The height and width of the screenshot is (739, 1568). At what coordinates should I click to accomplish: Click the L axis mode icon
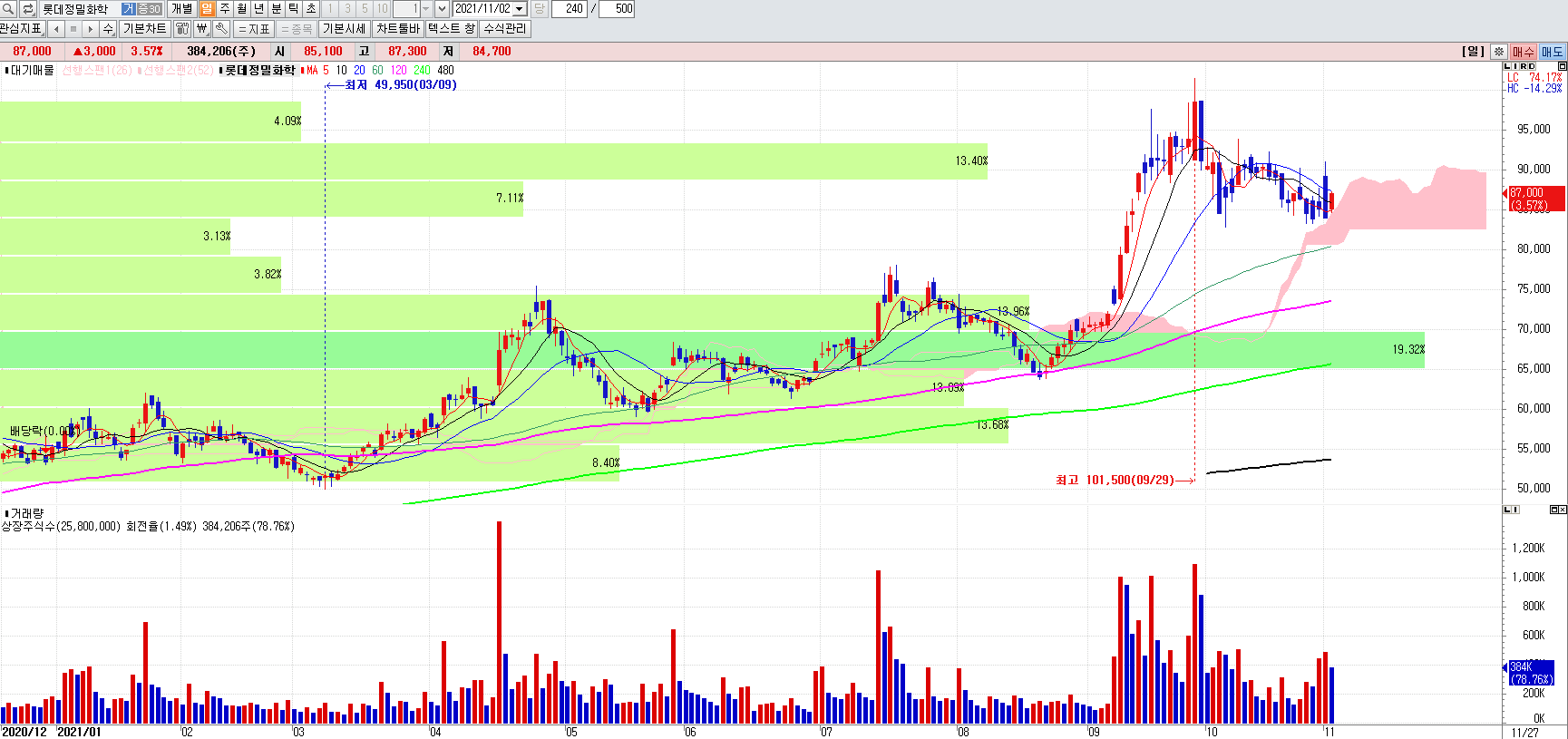[x=1507, y=66]
